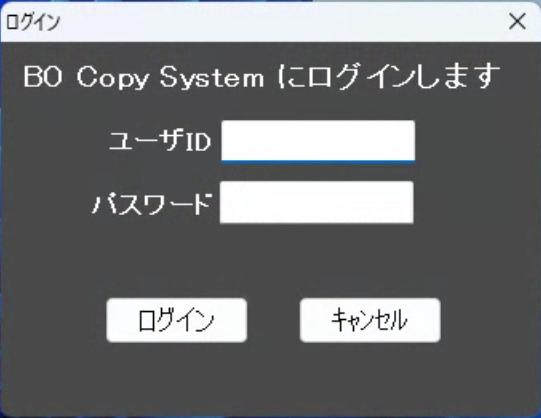Click the パスワード label text
This screenshot has width=541, height=418.
point(152,204)
